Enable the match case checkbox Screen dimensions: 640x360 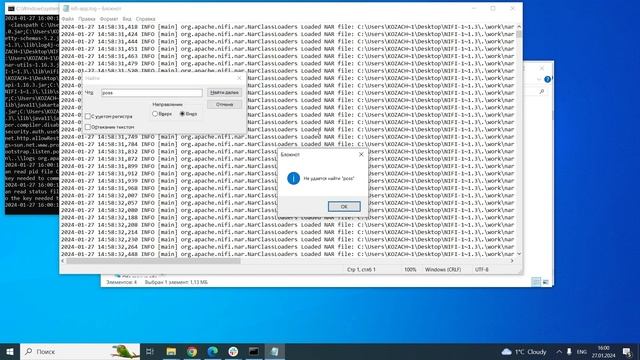[x=88, y=116]
